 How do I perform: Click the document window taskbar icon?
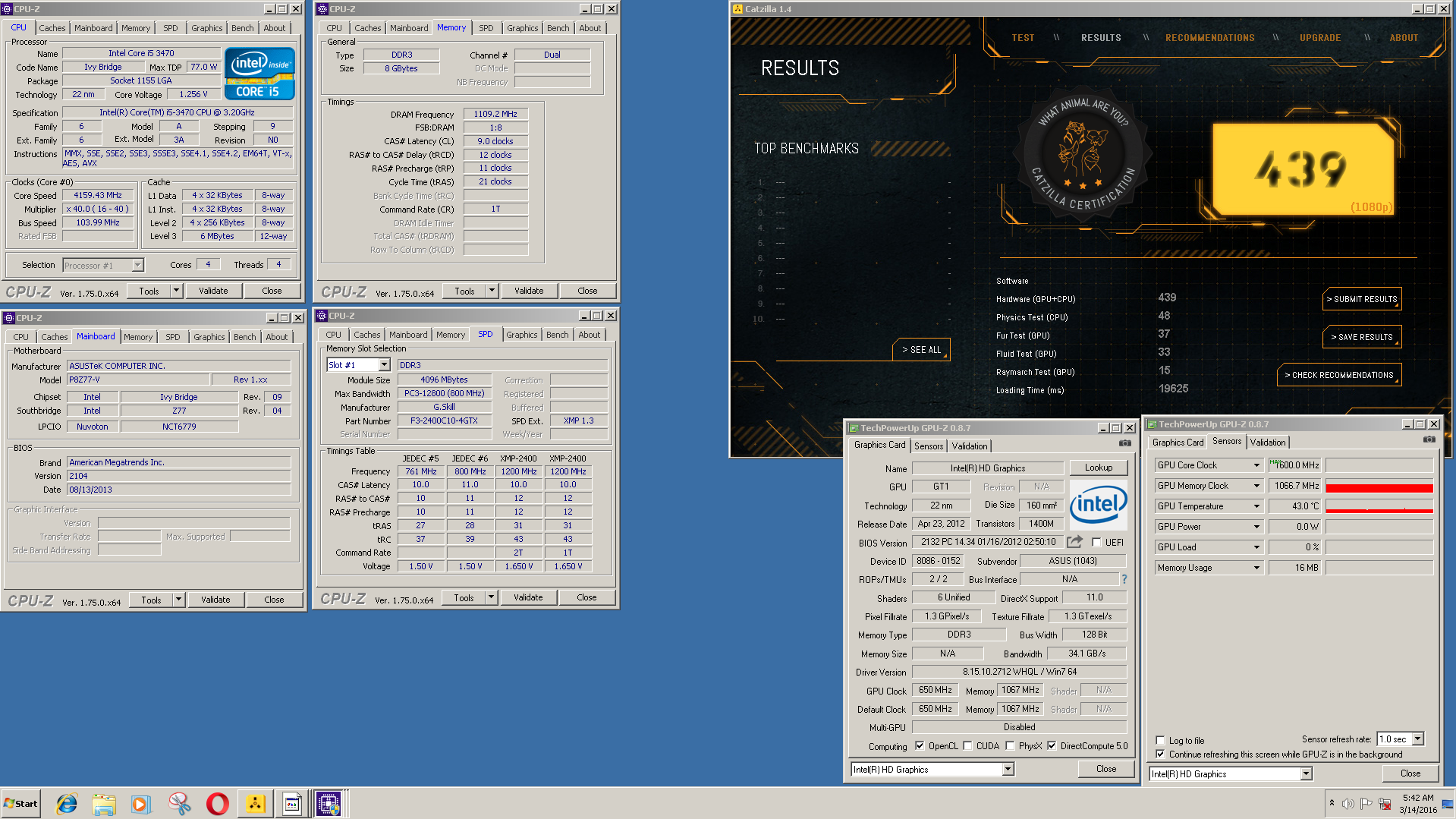292,804
